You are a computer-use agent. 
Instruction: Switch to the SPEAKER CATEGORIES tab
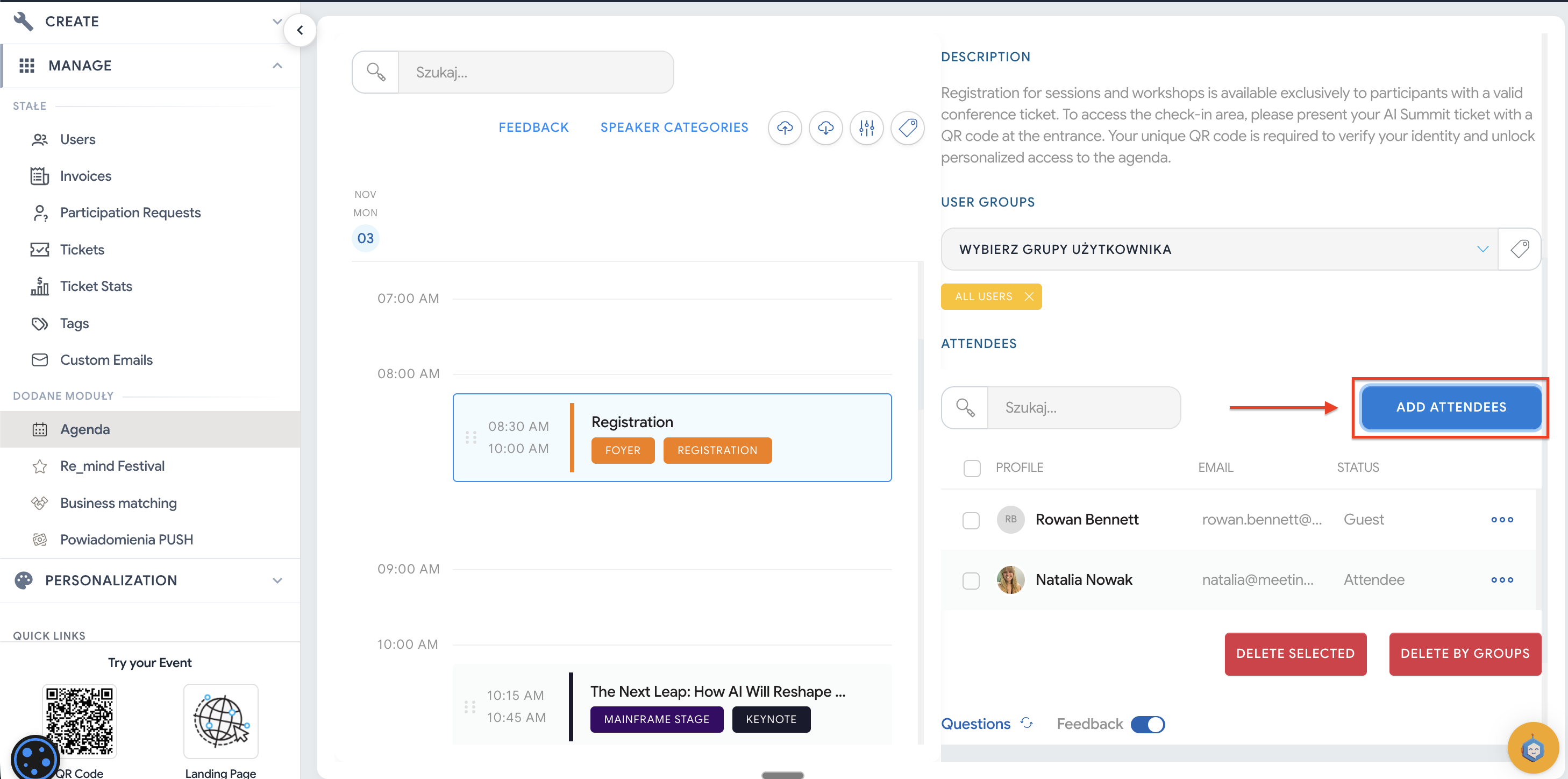pyautogui.click(x=674, y=128)
